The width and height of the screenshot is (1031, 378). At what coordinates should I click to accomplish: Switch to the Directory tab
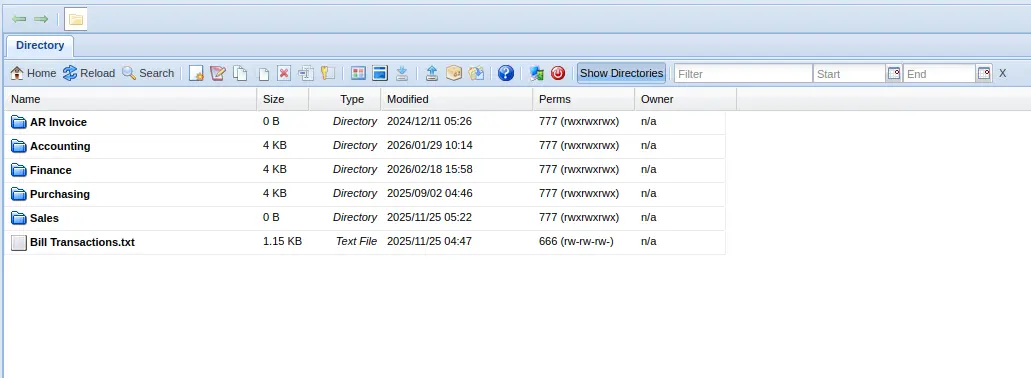click(x=40, y=45)
